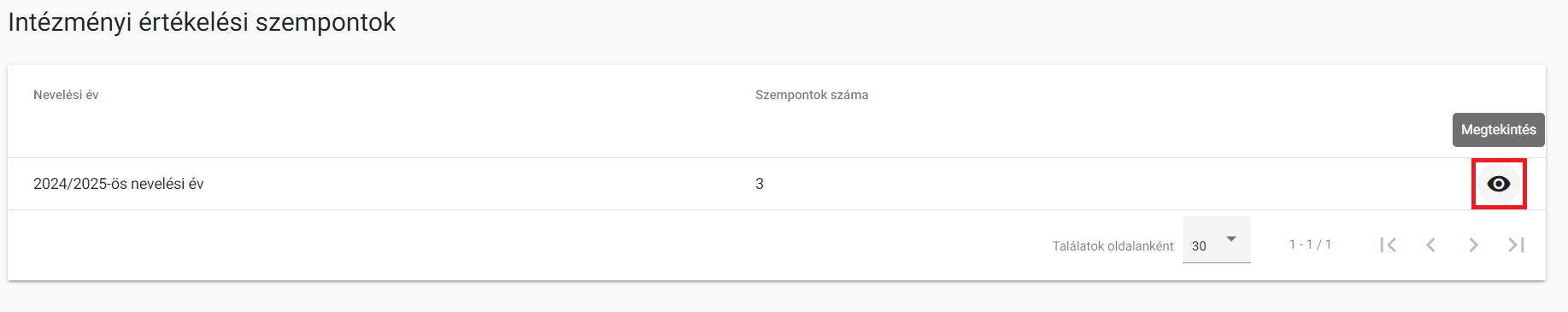Image resolution: width=1568 pixels, height=312 pixels.
Task: Click the Szempontok száma value 3
Action: [760, 184]
